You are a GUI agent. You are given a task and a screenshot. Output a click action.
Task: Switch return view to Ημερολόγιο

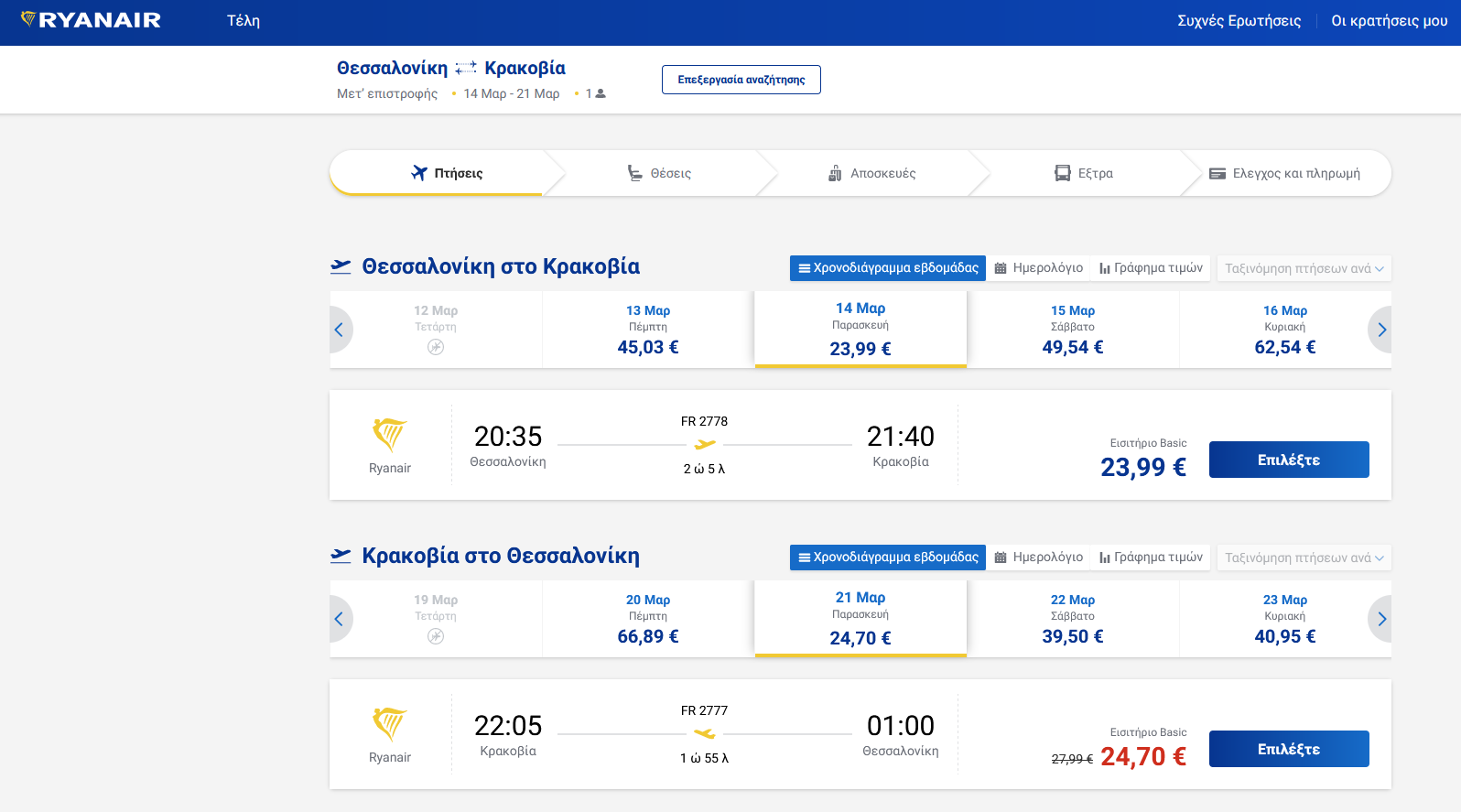1039,558
